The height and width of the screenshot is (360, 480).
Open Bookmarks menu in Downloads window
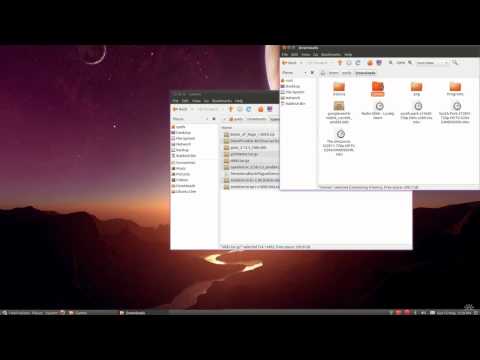pos(331,54)
